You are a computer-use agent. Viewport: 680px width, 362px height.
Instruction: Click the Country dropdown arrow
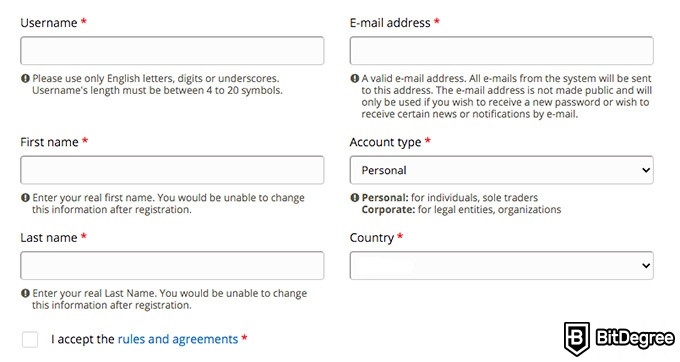[646, 265]
